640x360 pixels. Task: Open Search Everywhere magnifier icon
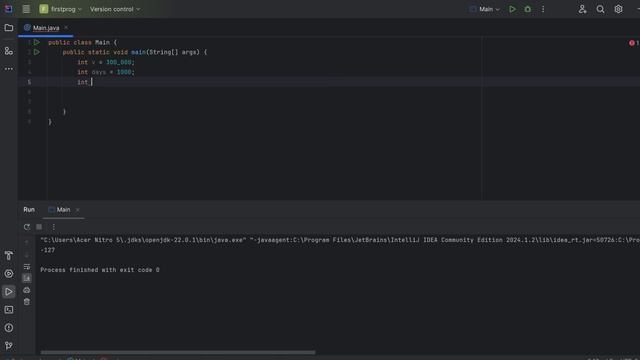(600, 9)
